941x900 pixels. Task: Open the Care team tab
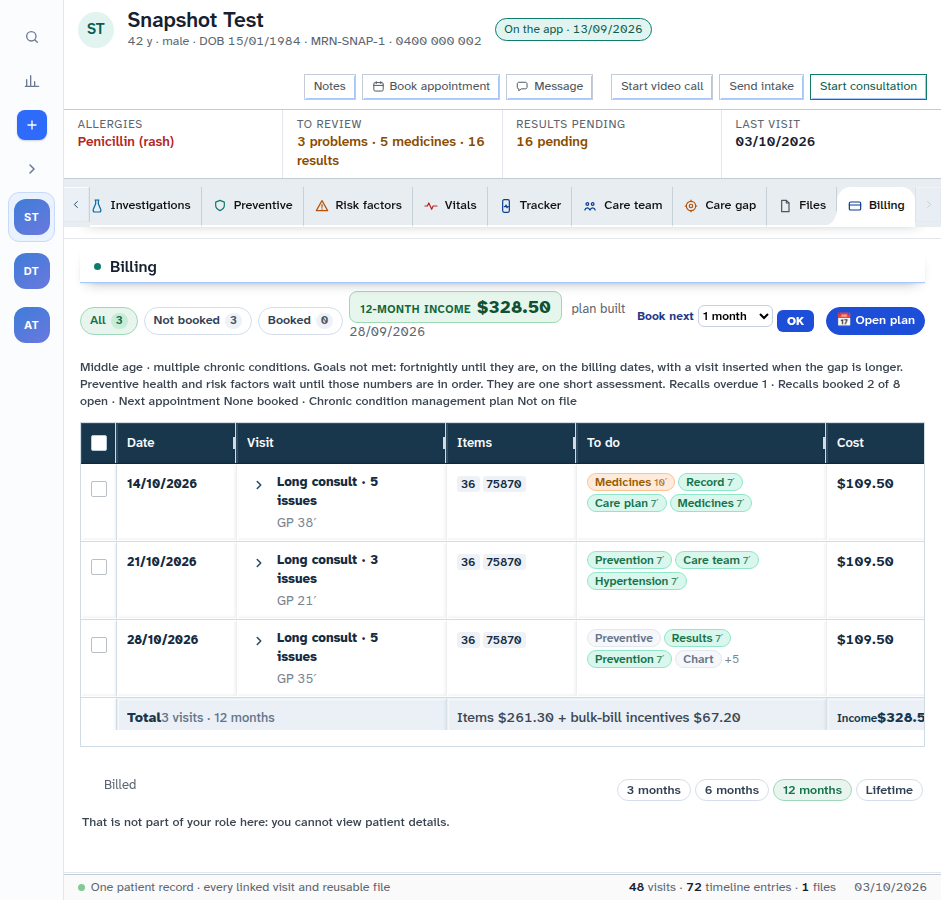(623, 205)
